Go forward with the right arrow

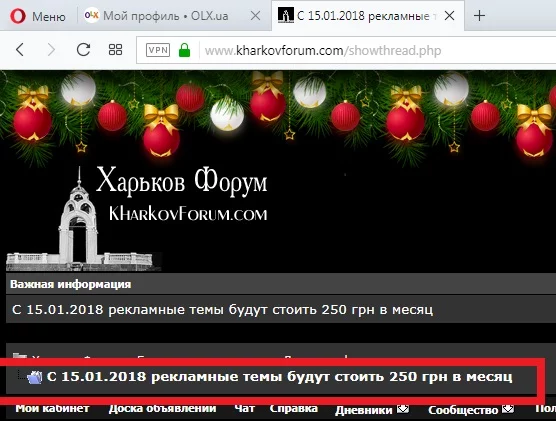point(51,50)
